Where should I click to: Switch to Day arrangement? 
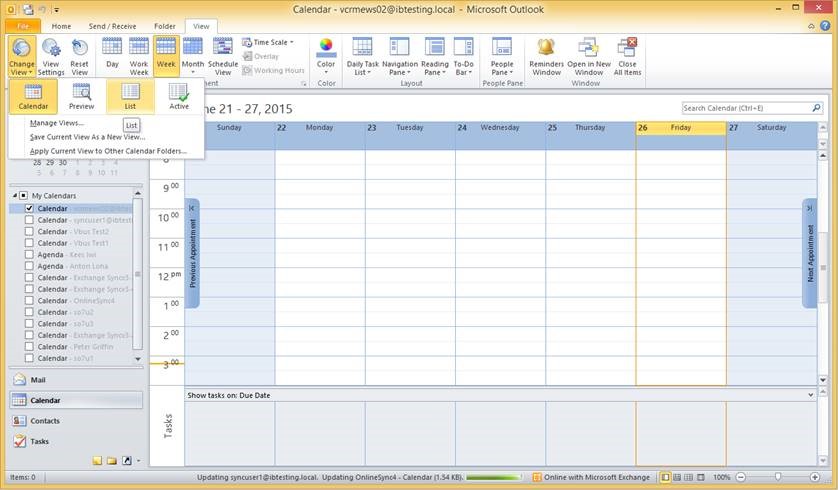click(112, 53)
